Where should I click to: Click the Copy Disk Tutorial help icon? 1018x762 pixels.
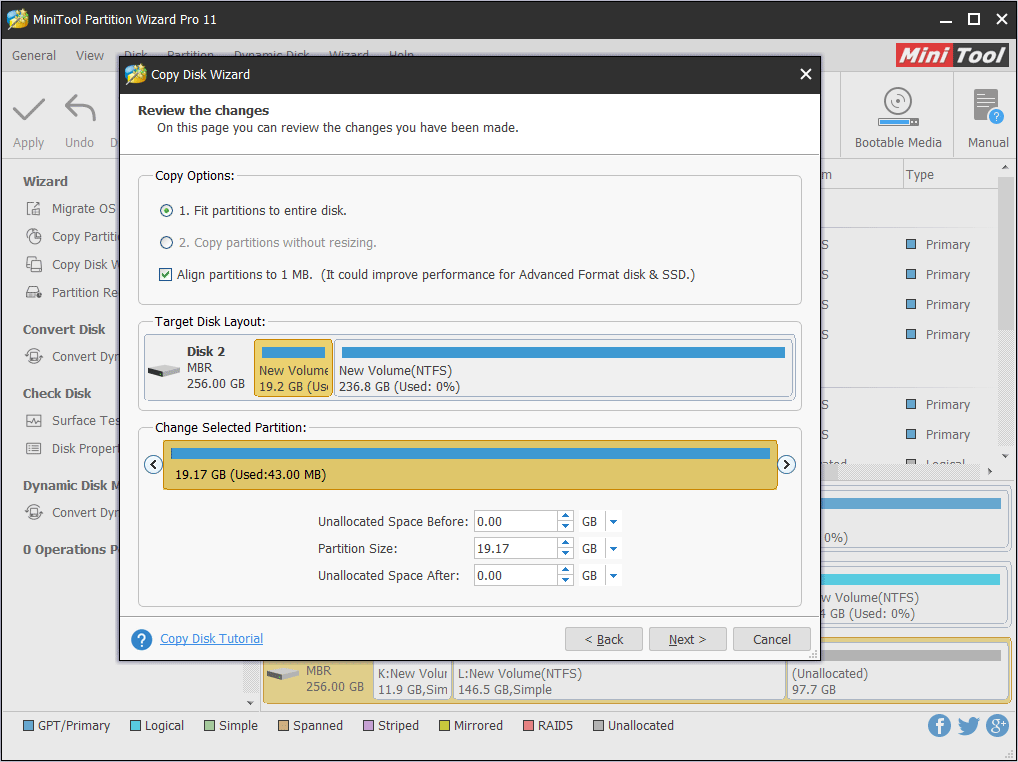coord(142,639)
